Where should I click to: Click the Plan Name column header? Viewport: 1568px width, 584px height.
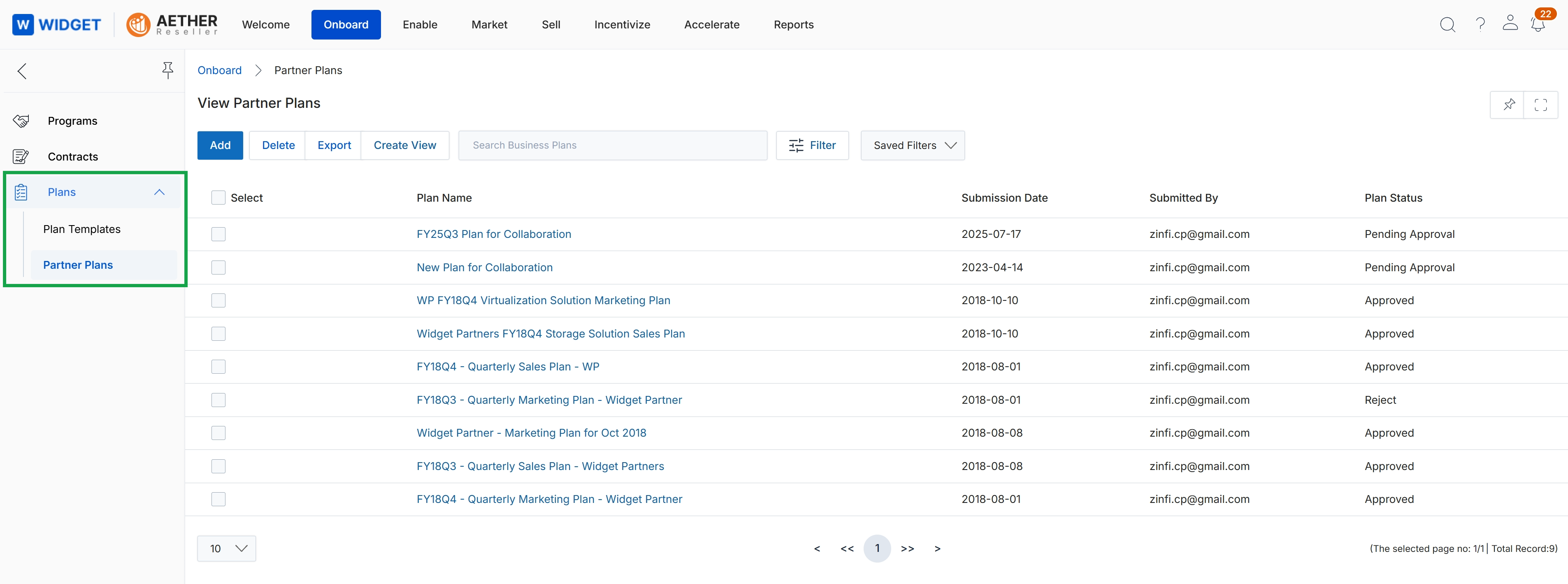(444, 198)
